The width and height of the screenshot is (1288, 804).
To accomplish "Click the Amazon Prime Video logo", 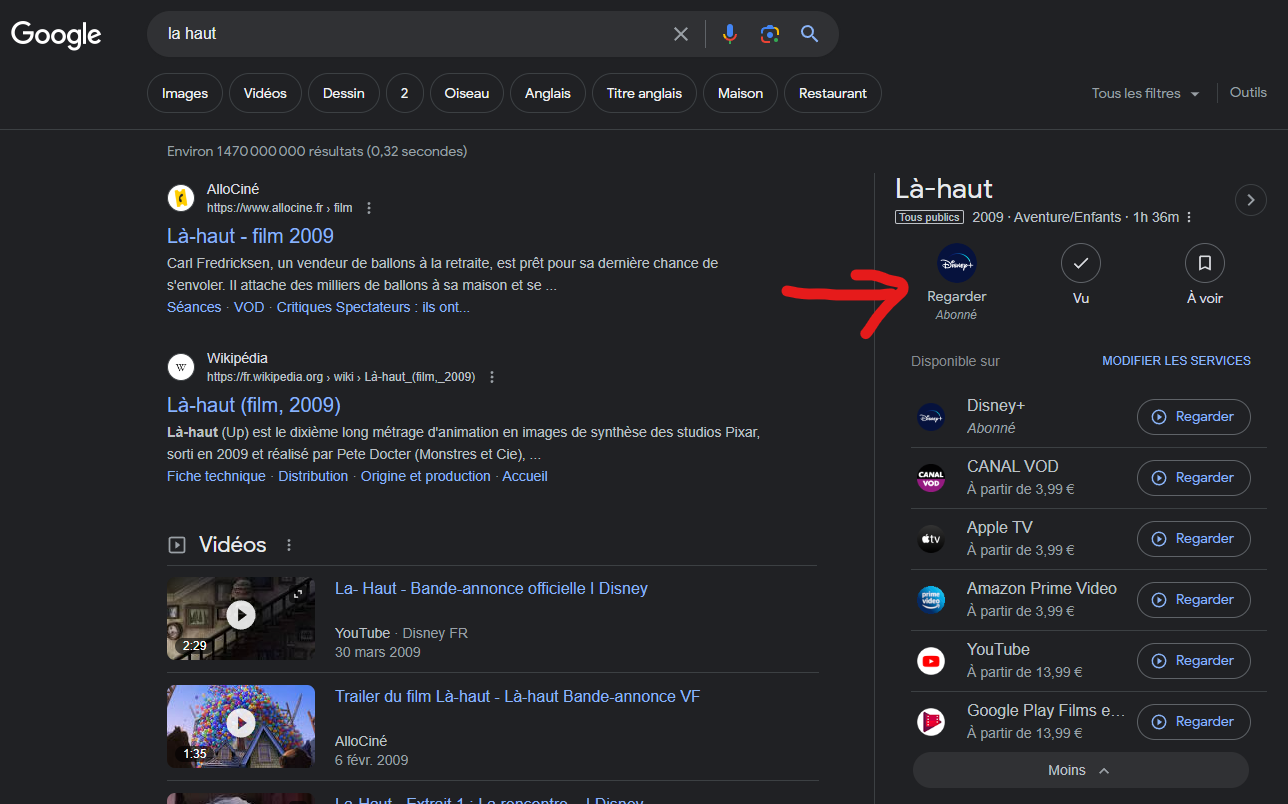I will [931, 600].
